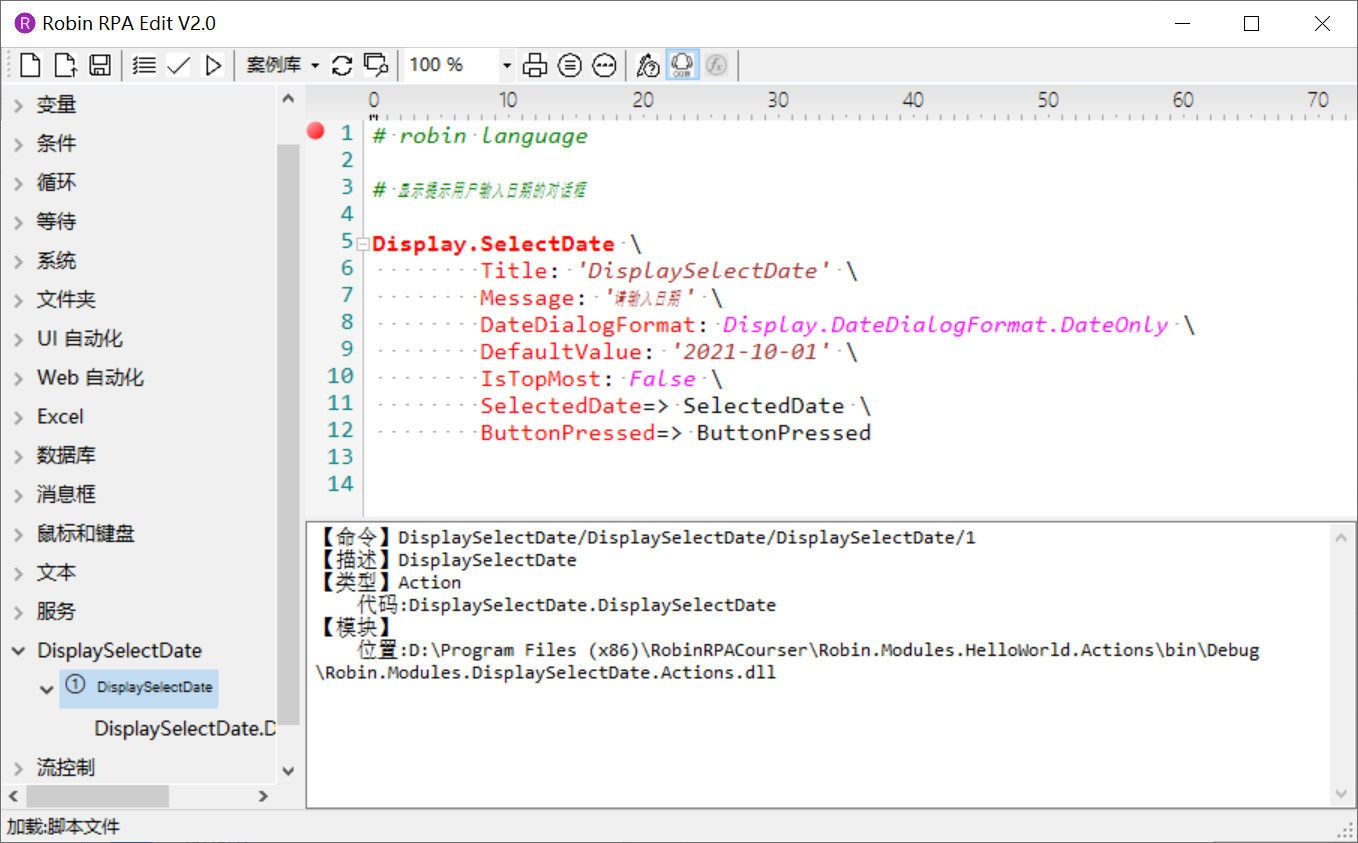1358x843 pixels.
Task: Click the 【类型】Action line in output
Action: click(389, 582)
